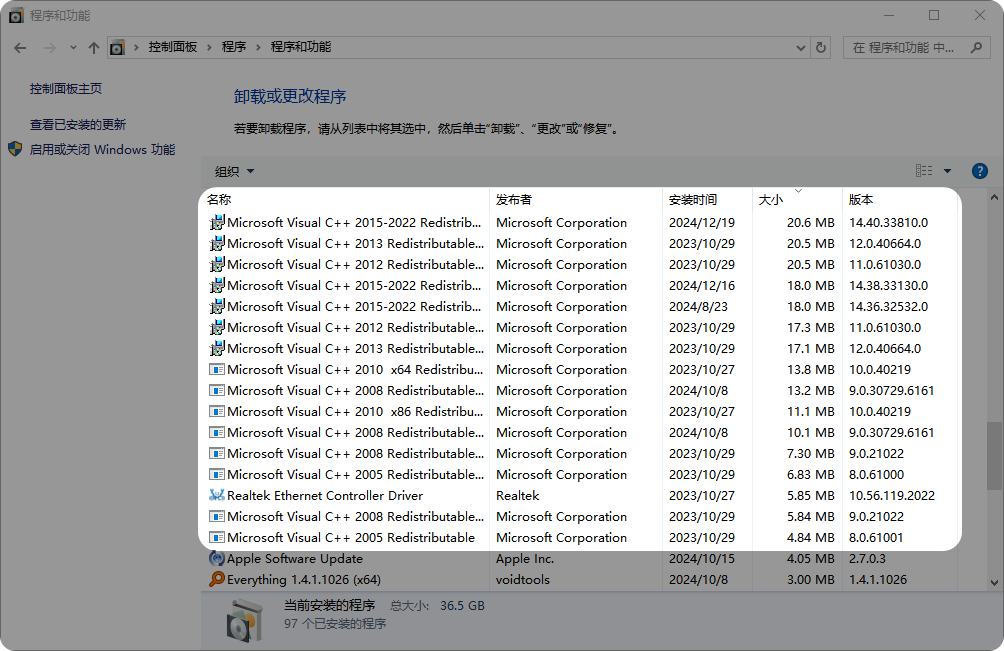
Task: Select Realtek publisher cell
Action: click(x=517, y=495)
